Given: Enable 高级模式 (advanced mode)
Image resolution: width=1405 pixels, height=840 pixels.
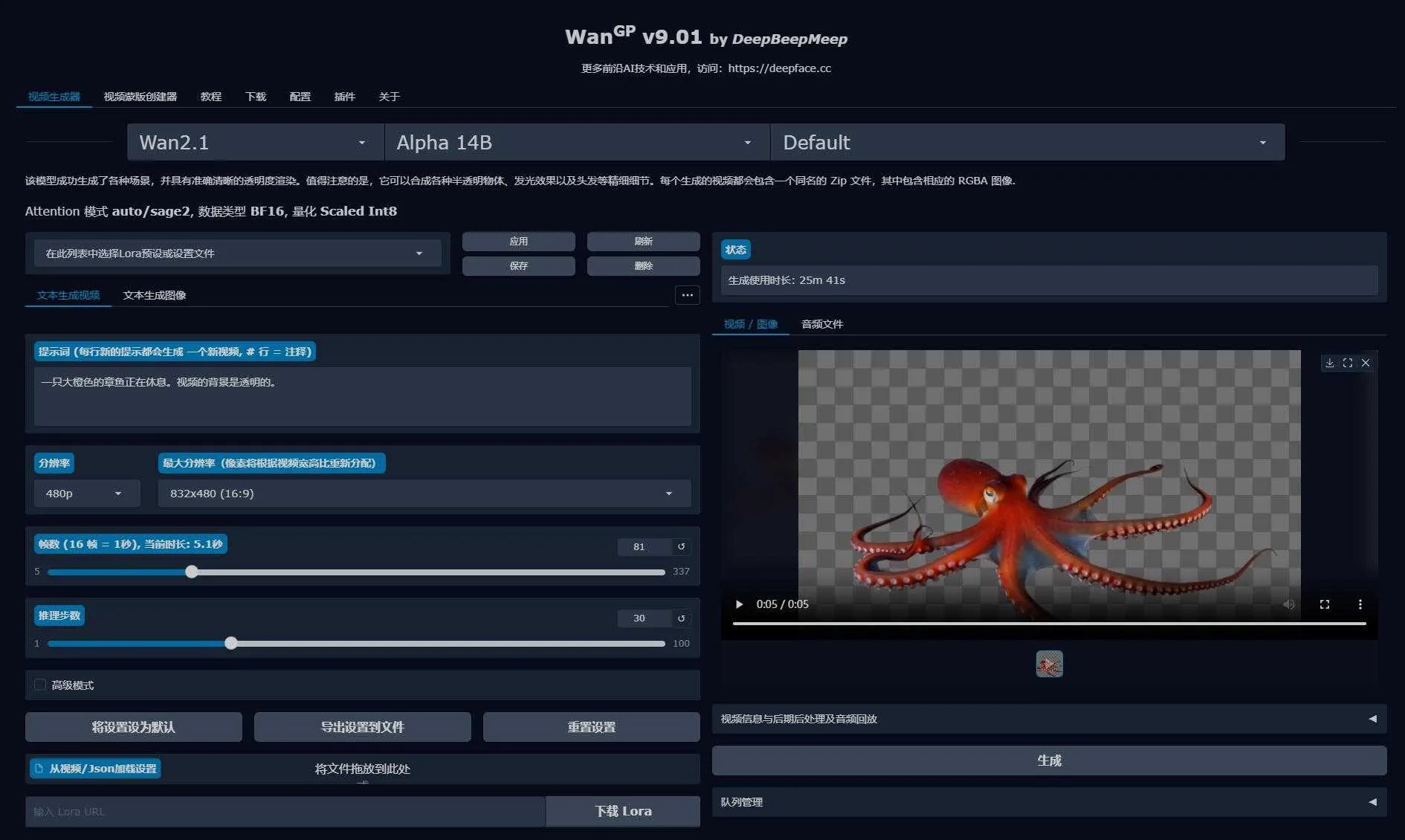Looking at the screenshot, I should pyautogui.click(x=40, y=684).
